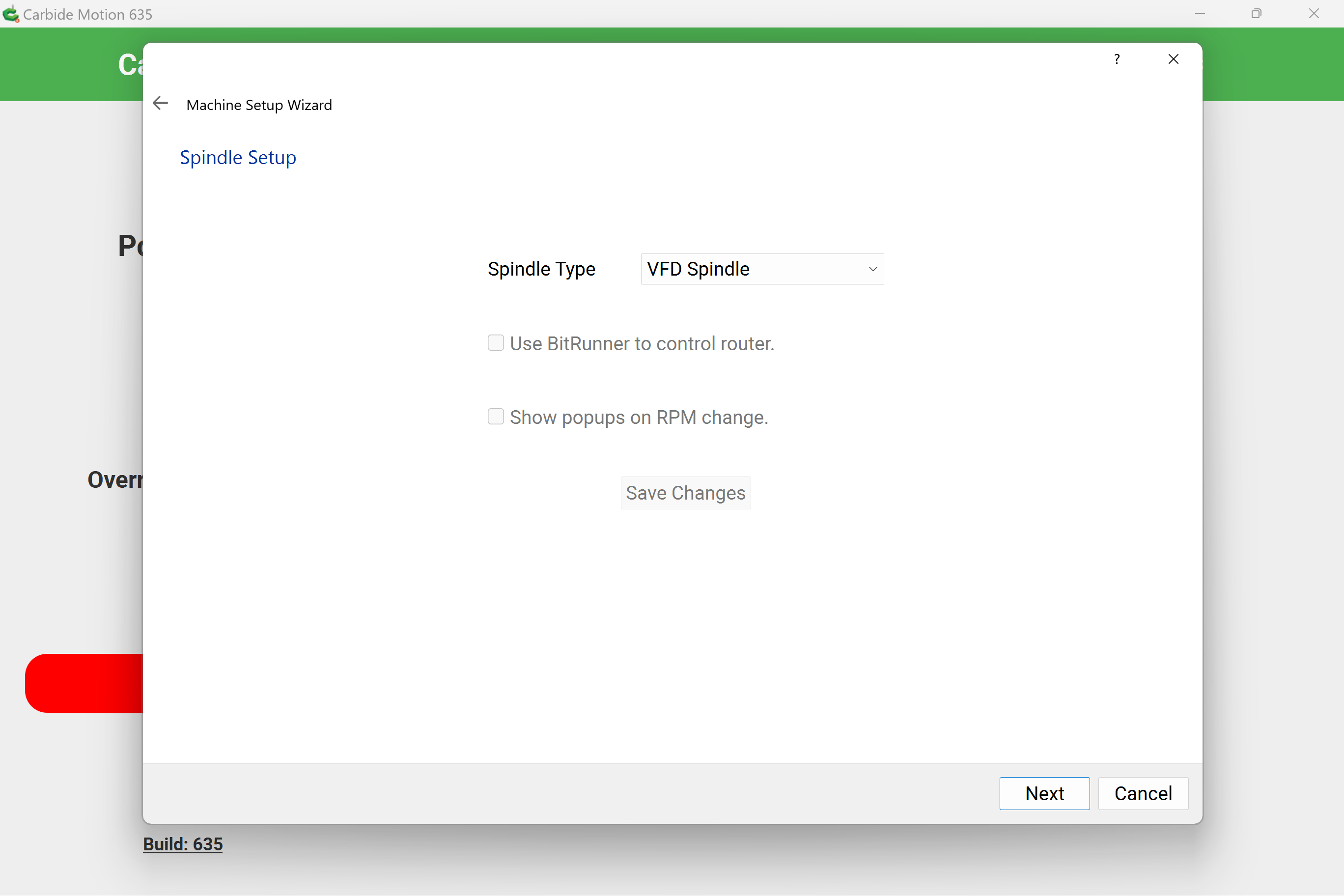The image size is (1344, 896).
Task: Click the red button behind the dialog
Action: tap(84, 683)
